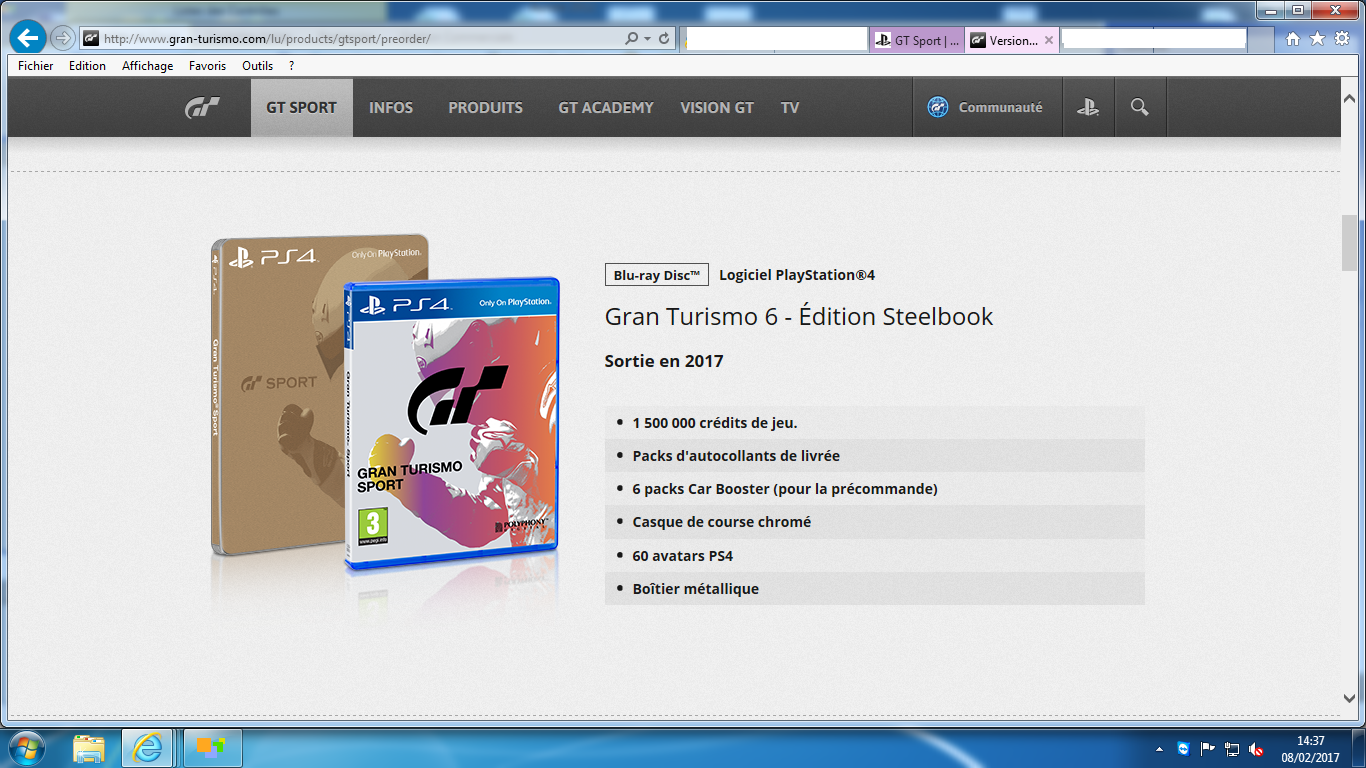The image size is (1366, 768).
Task: Click the orange-green app taskbar icon
Action: 211,748
